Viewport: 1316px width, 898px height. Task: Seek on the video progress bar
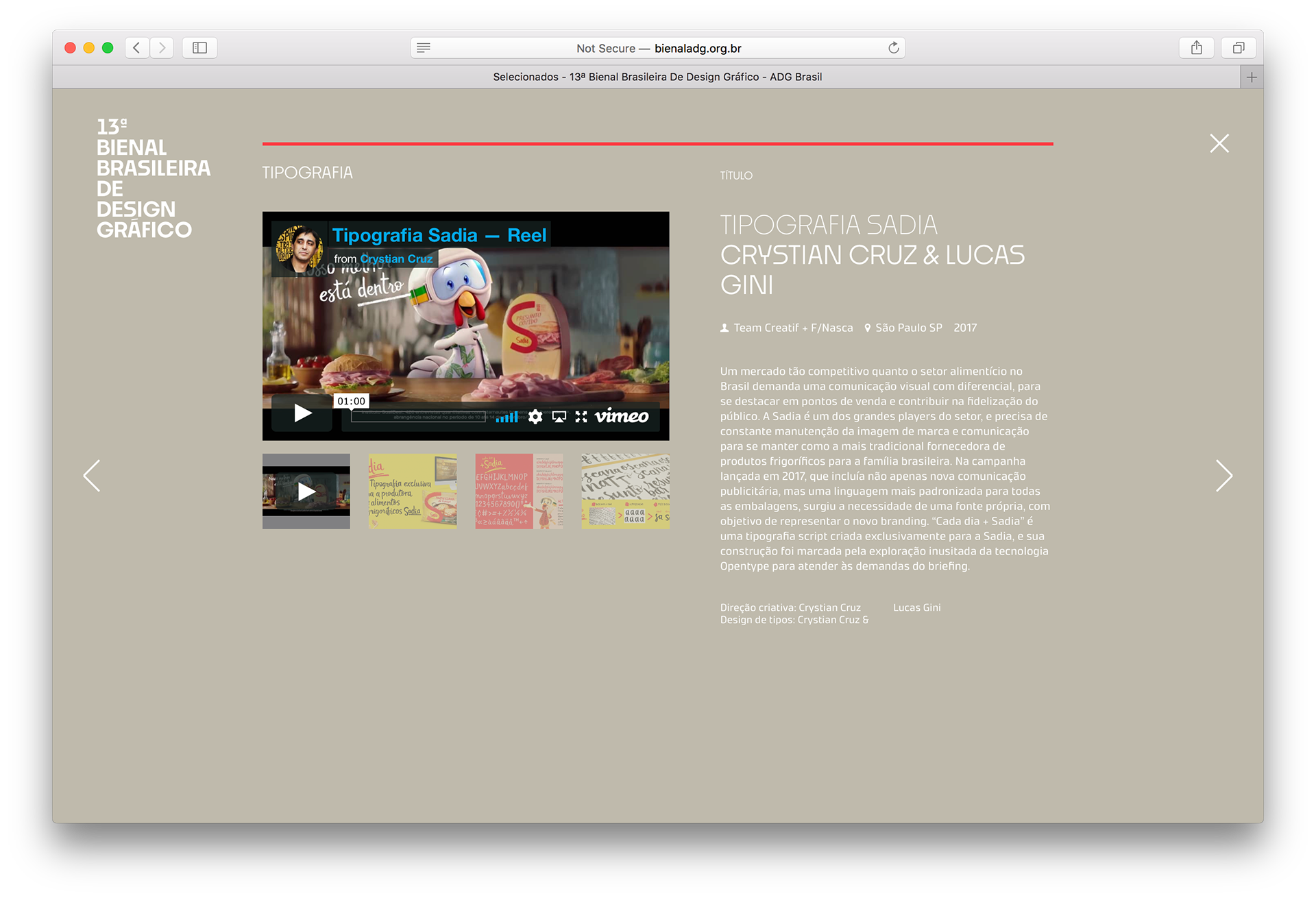click(x=418, y=417)
